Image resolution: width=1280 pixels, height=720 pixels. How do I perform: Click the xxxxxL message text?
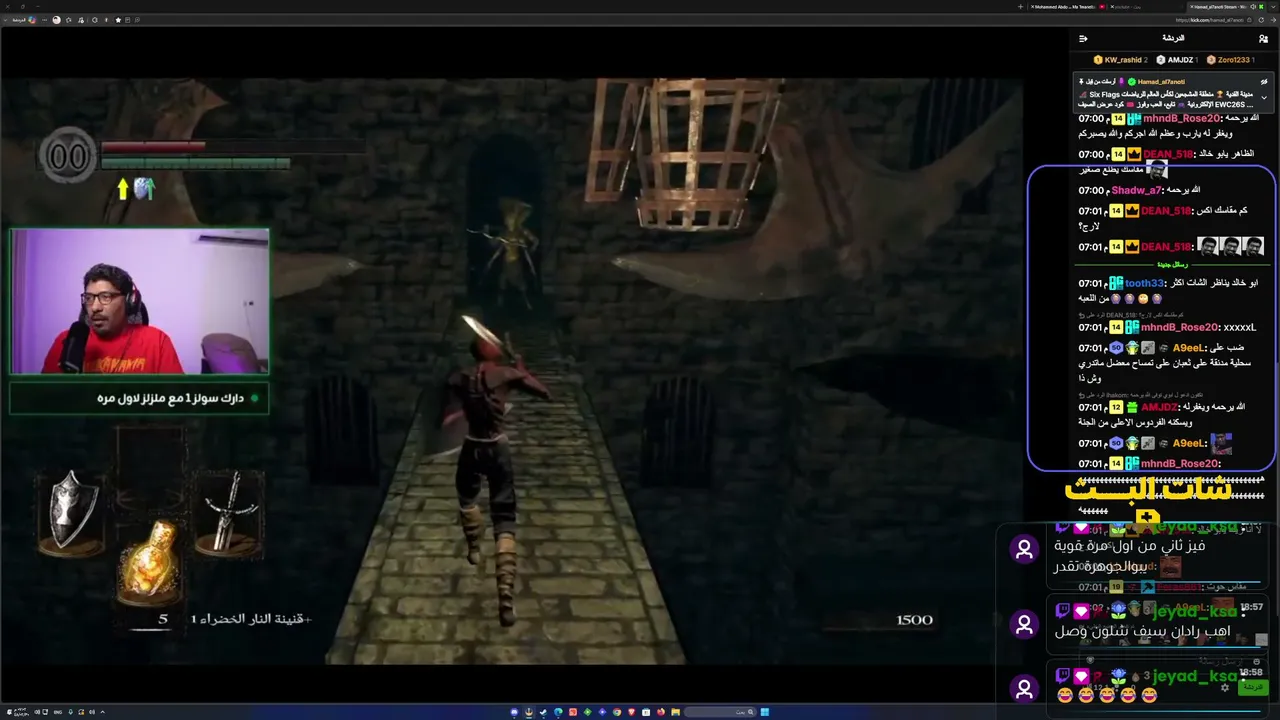point(1240,328)
